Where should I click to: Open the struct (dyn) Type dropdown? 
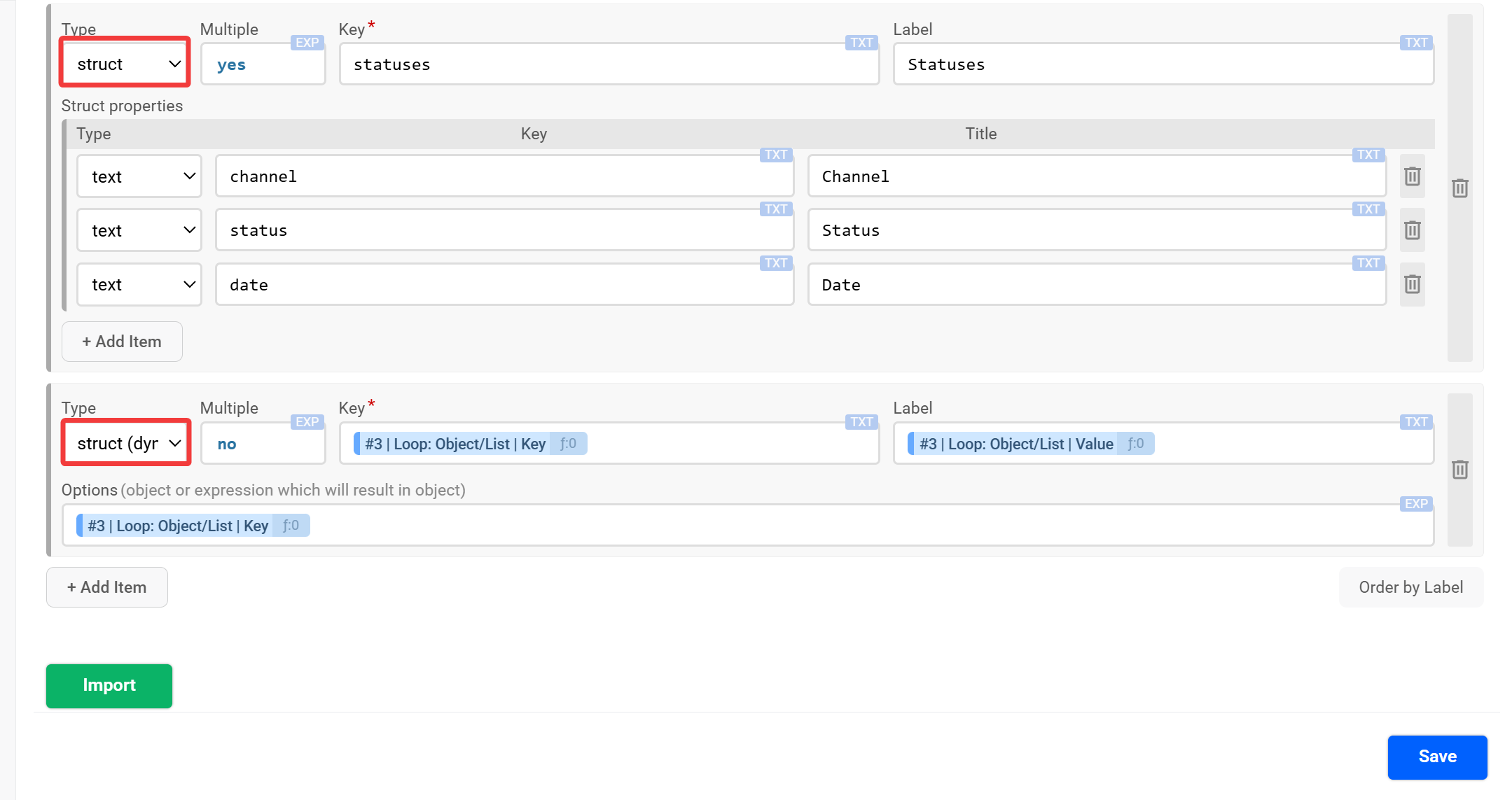tap(126, 444)
